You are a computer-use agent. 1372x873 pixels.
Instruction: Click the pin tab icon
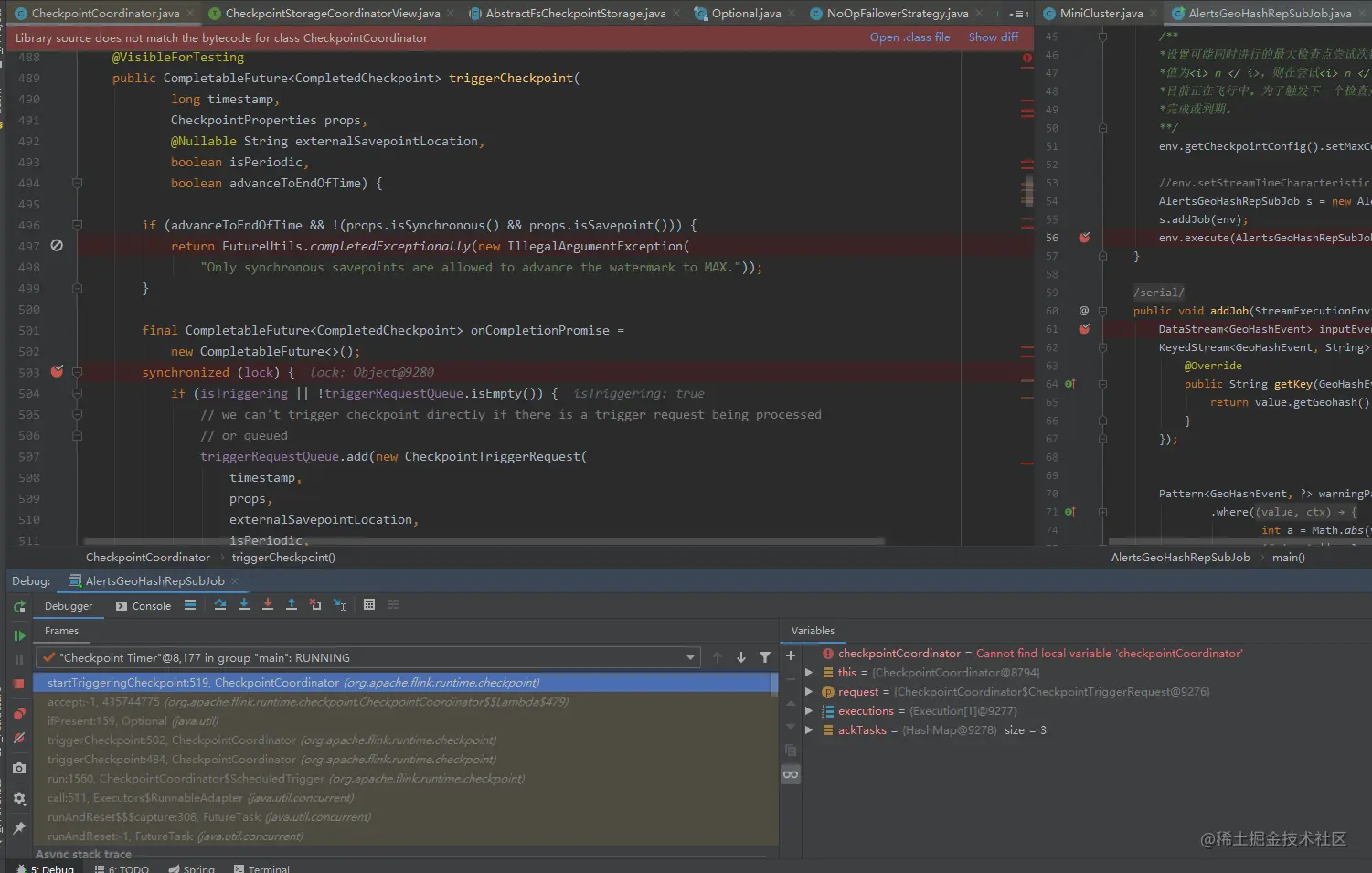point(19,828)
